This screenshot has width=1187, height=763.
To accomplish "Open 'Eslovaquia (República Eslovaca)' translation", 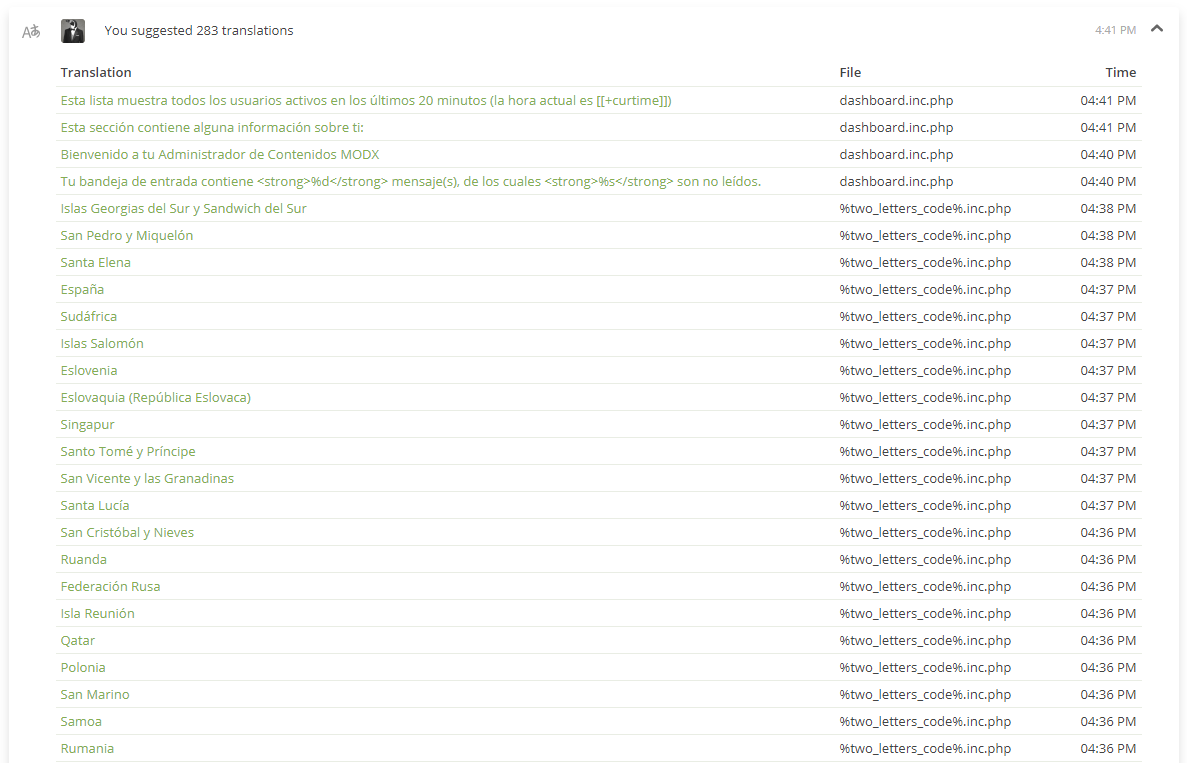I will tap(155, 397).
